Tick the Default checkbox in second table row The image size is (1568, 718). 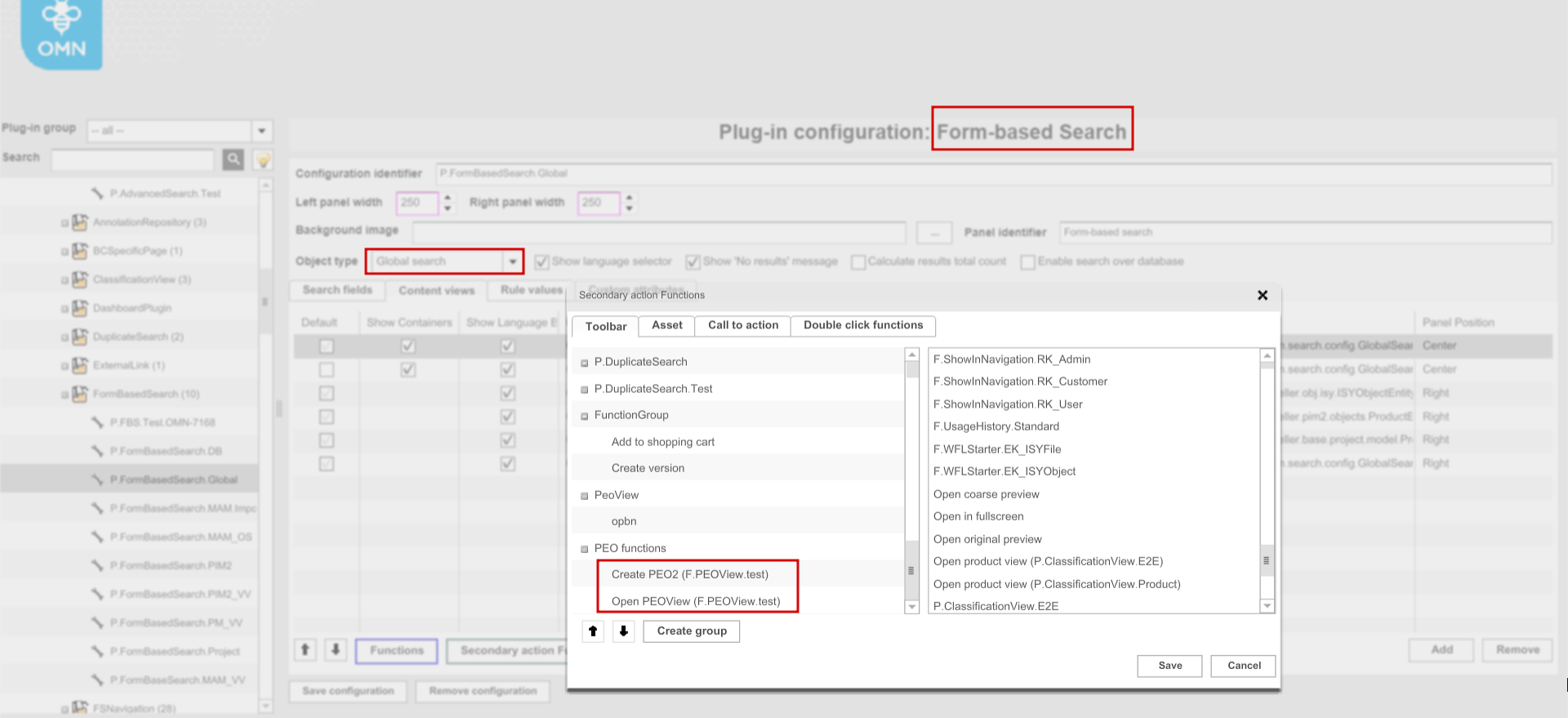(x=327, y=370)
